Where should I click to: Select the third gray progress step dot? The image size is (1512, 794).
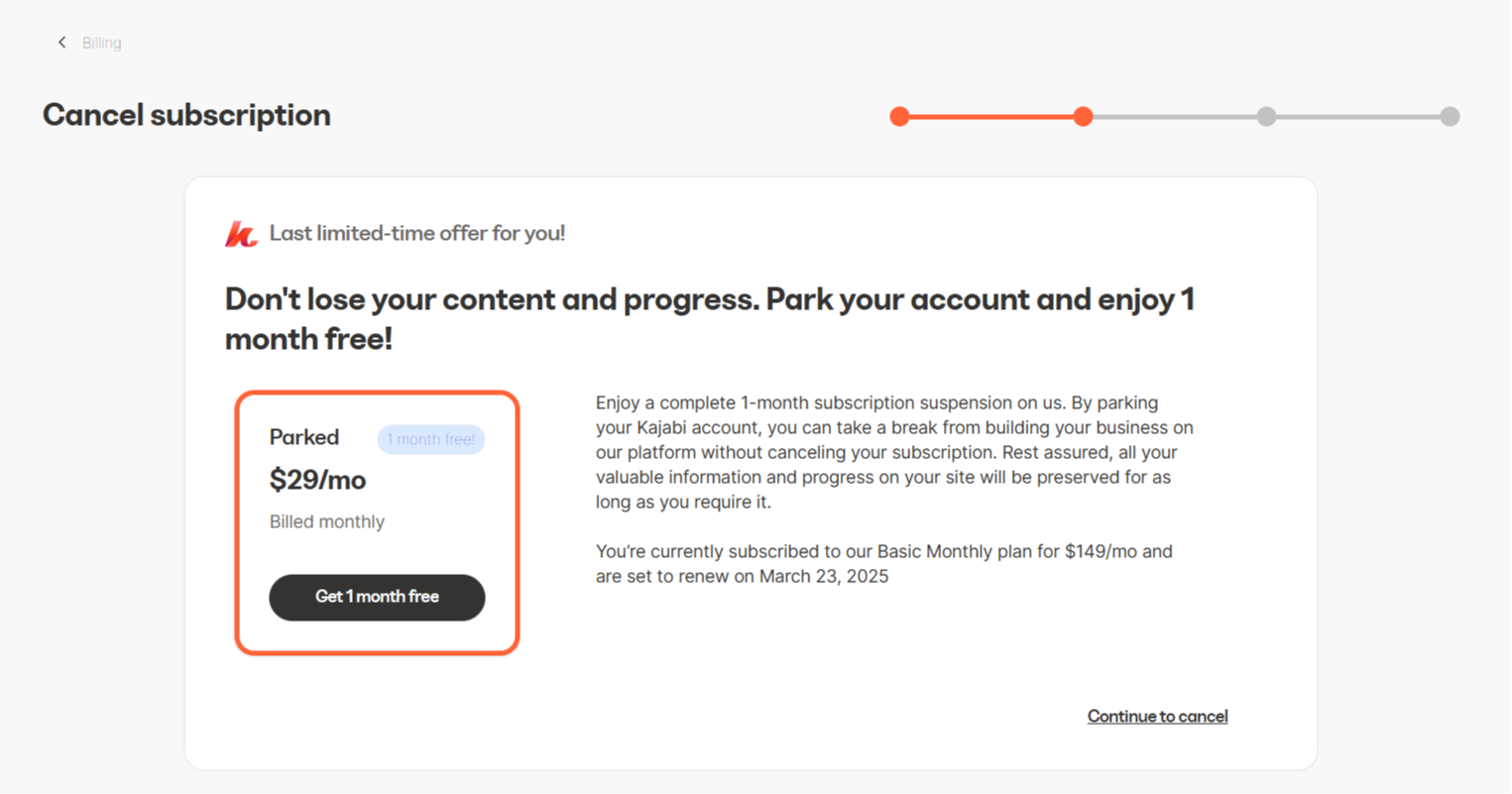coord(1266,117)
